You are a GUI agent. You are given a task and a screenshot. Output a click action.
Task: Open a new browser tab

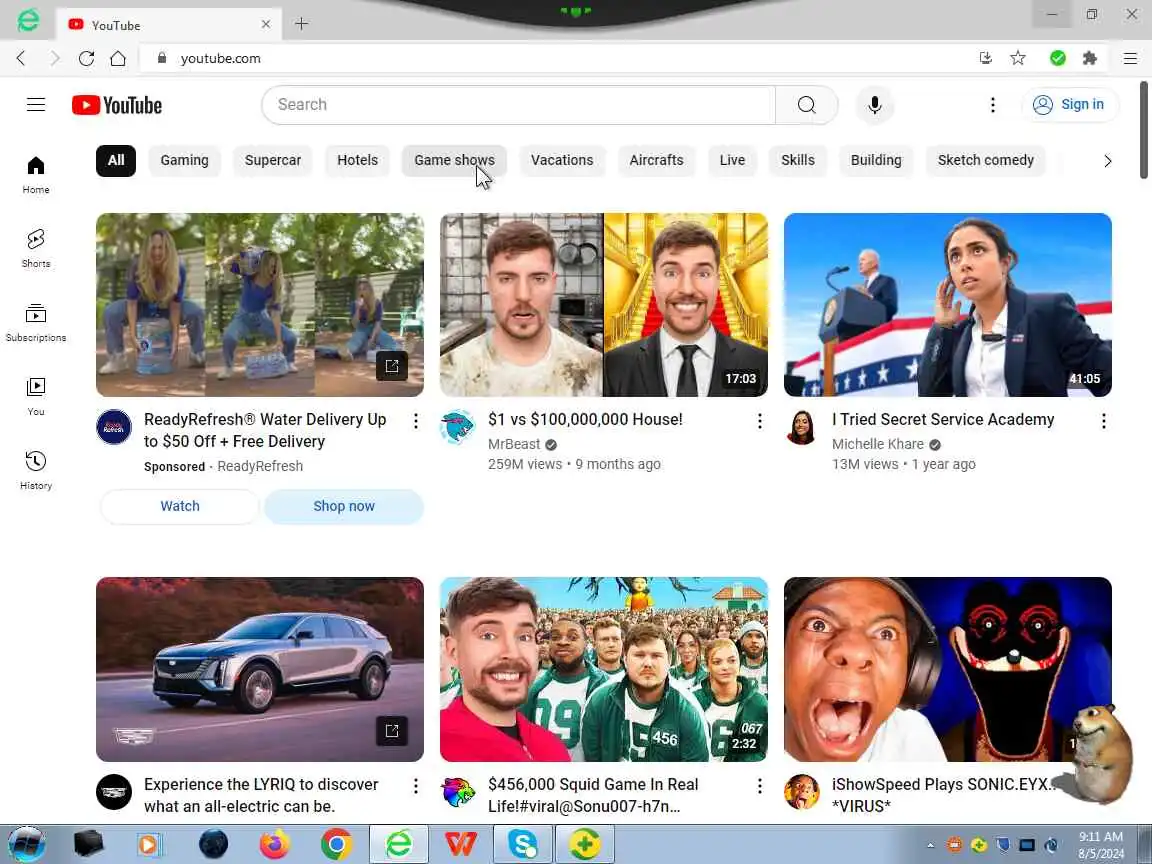tap(301, 24)
